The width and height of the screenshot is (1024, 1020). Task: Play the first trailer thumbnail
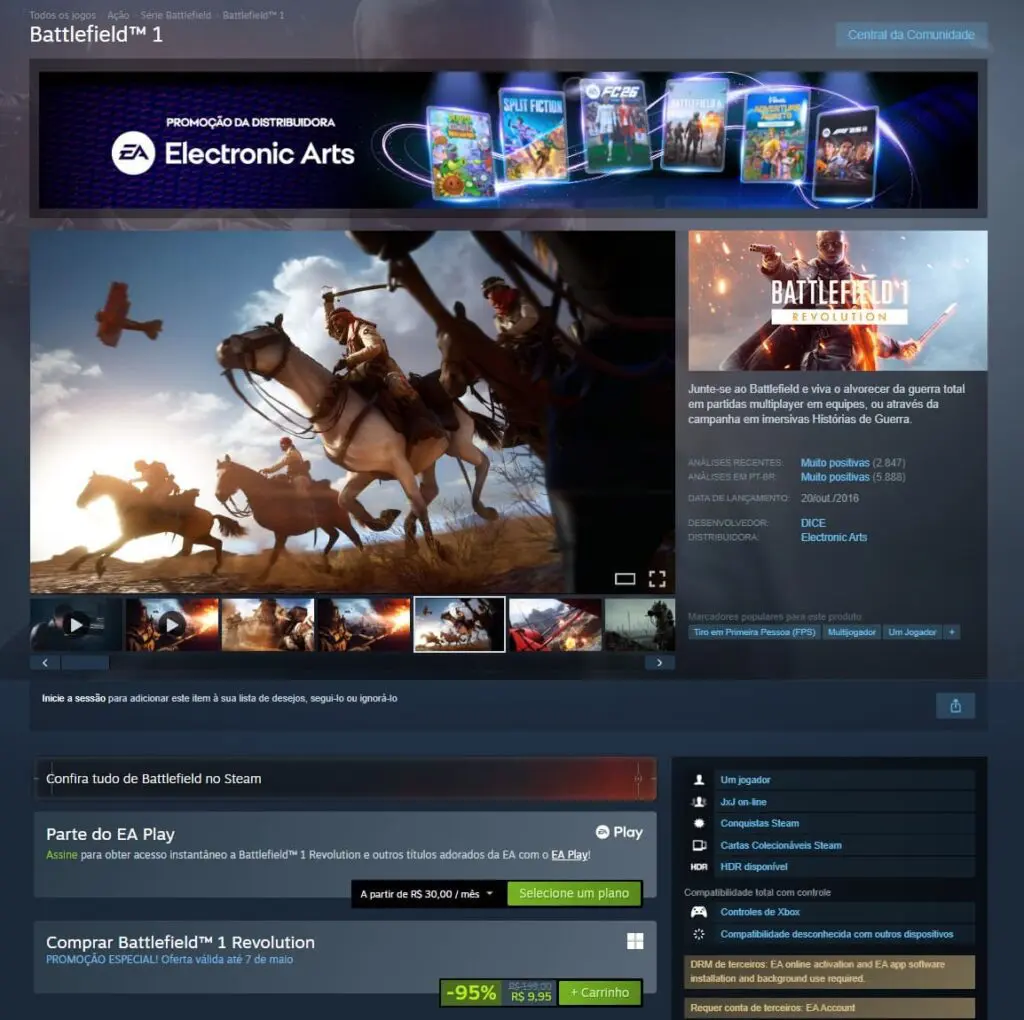pos(76,624)
